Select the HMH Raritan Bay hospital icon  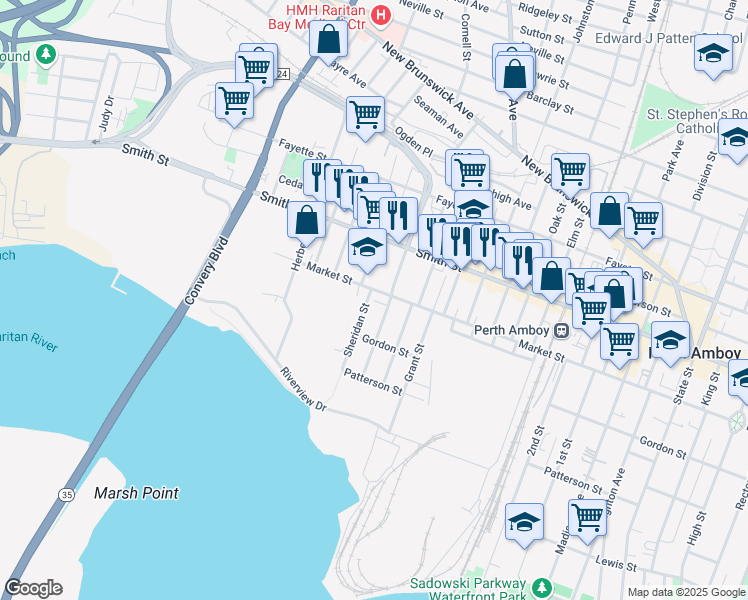click(380, 15)
